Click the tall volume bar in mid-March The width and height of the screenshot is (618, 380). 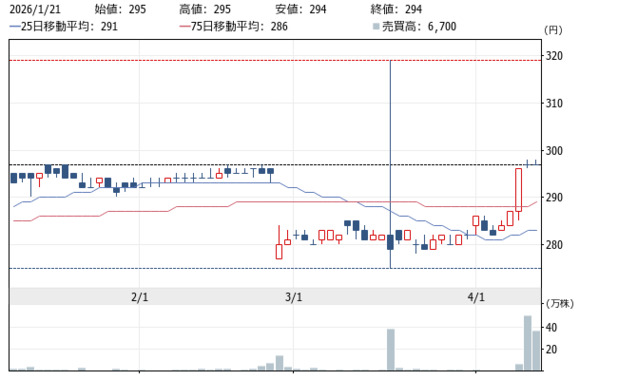(391, 350)
